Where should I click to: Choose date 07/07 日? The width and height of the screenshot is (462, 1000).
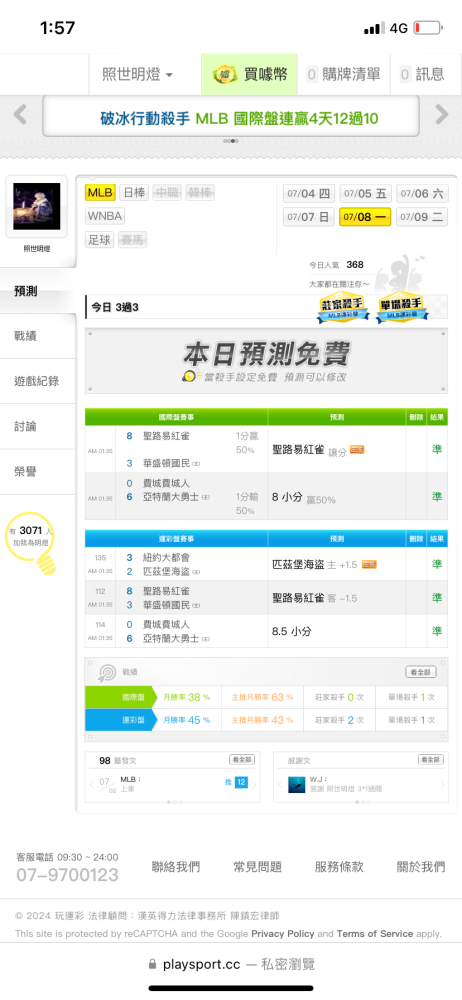click(x=309, y=217)
